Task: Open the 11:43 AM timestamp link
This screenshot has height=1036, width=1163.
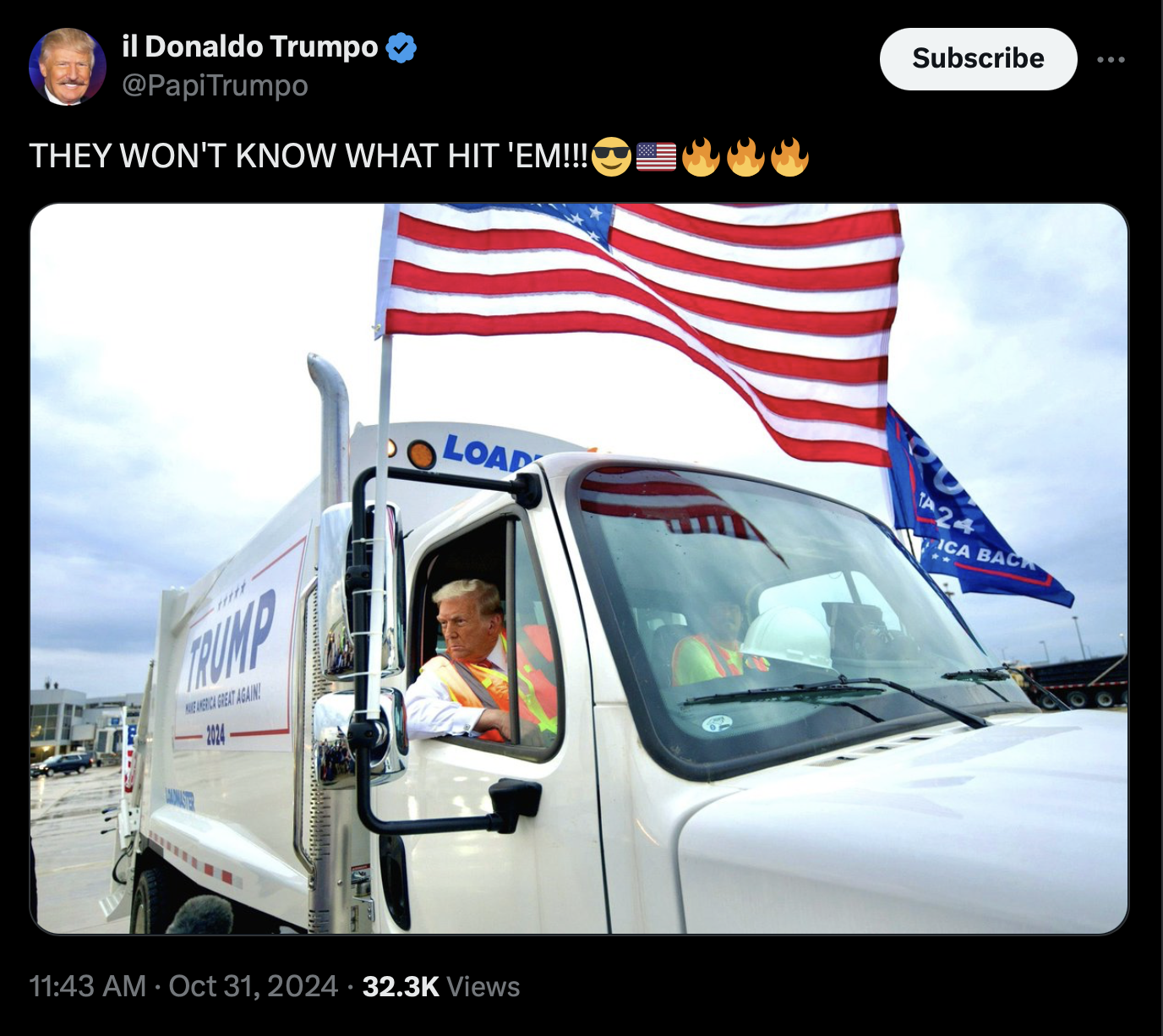Action: click(88, 986)
